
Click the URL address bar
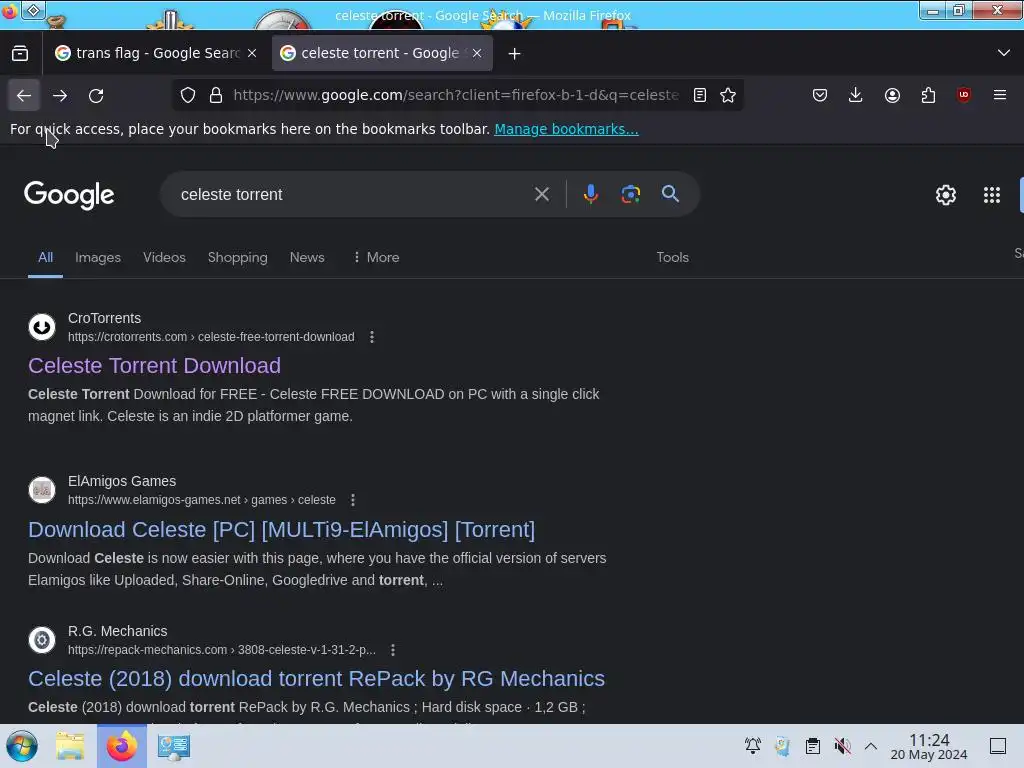[456, 95]
